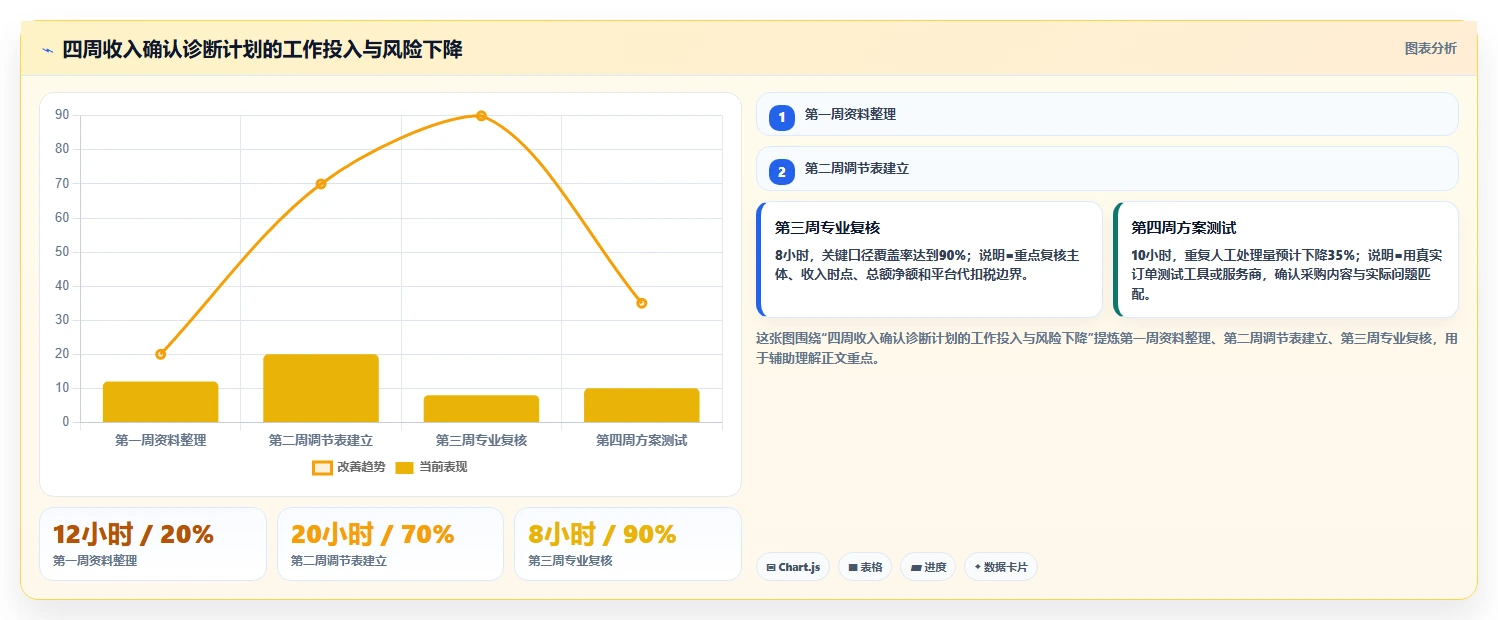Click the y-axis value 50

tap(62, 252)
